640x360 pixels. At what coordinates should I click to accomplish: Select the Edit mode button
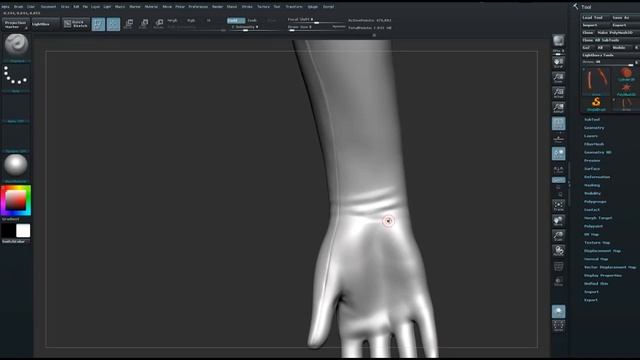(98, 24)
